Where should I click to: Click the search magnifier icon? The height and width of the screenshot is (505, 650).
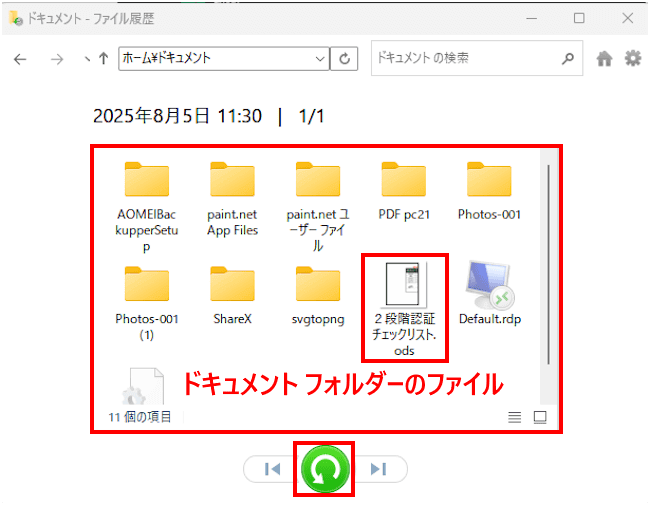coord(568,58)
